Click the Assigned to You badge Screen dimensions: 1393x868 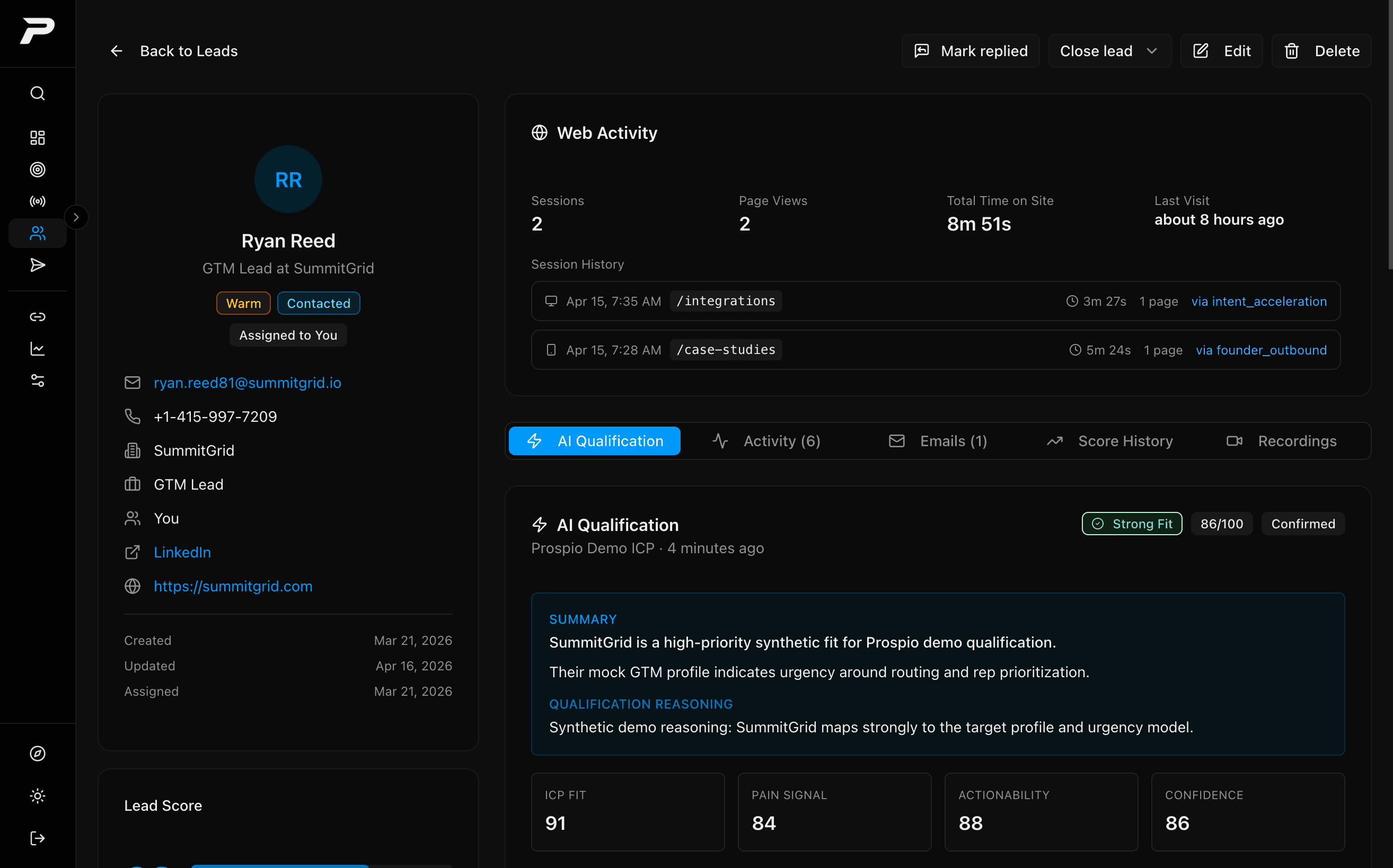point(288,335)
